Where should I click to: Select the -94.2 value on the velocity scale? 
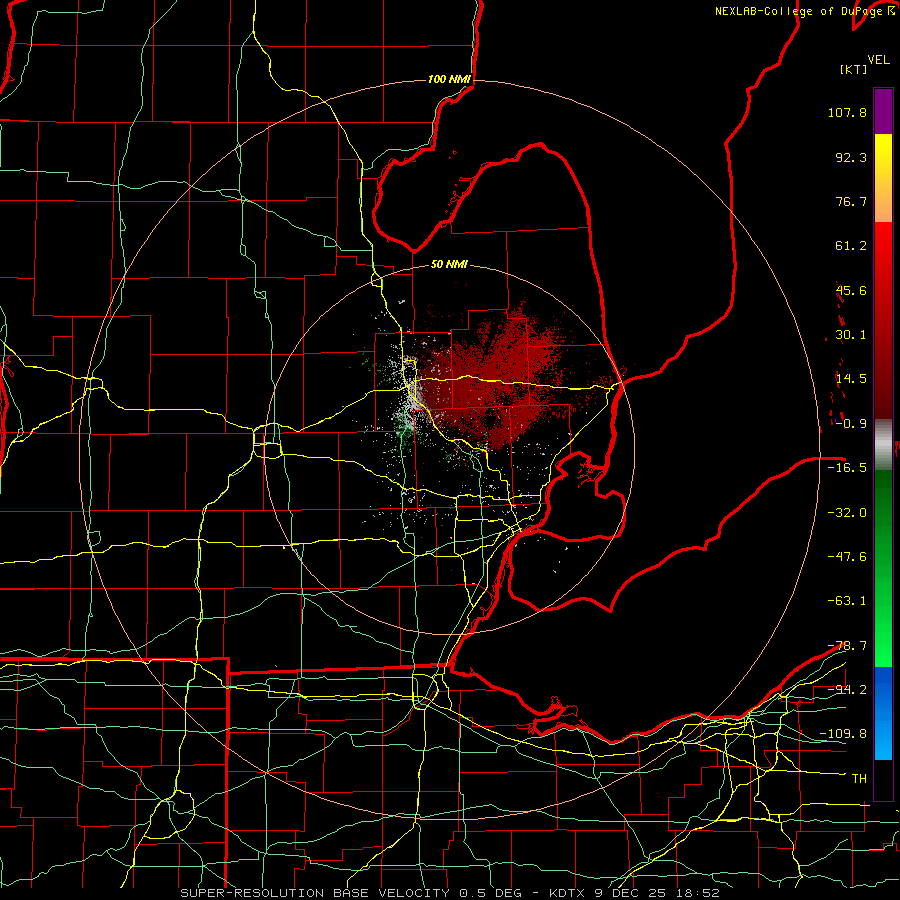847,689
